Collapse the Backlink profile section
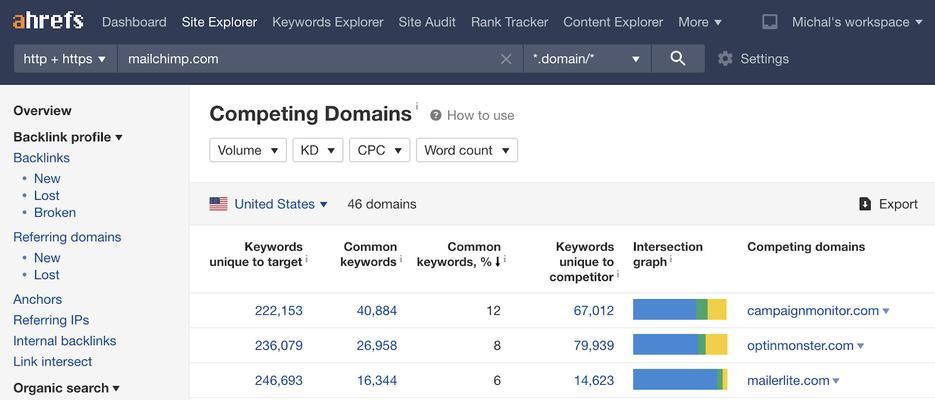 (68, 137)
